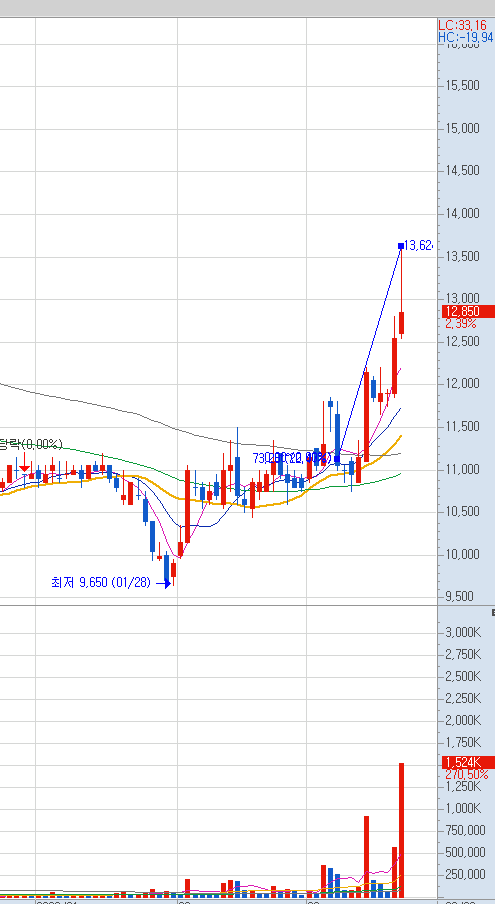This screenshot has width=495, height=904.
Task: Click the HC:-19,94 indicator text
Action: coord(466,37)
